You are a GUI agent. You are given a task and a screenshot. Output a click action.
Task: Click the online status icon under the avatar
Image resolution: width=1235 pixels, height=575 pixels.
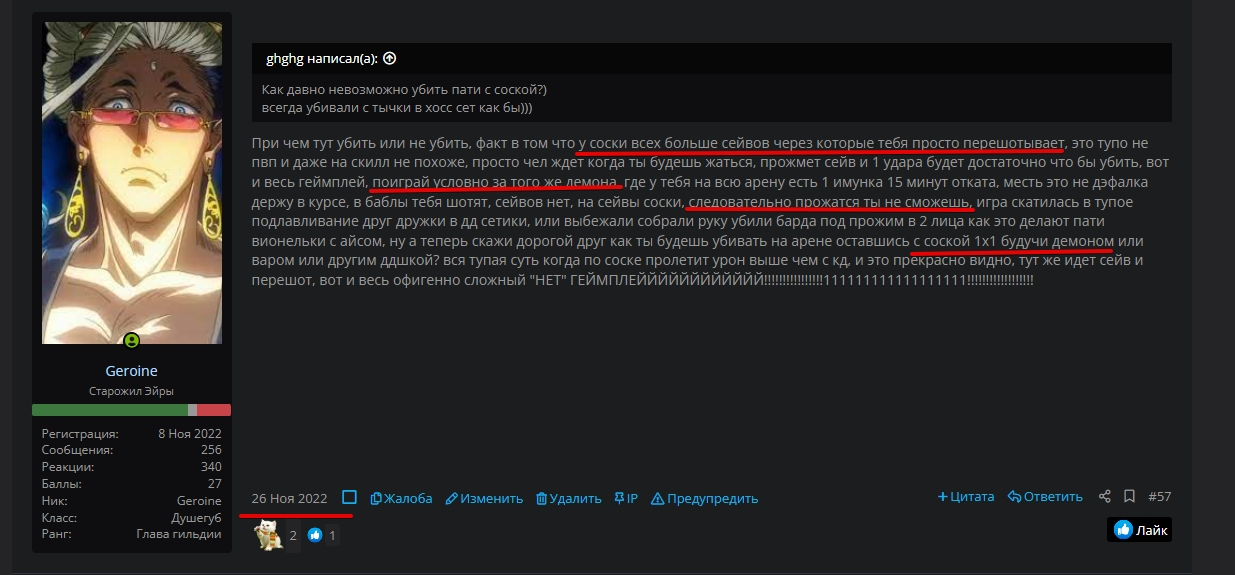coord(131,341)
